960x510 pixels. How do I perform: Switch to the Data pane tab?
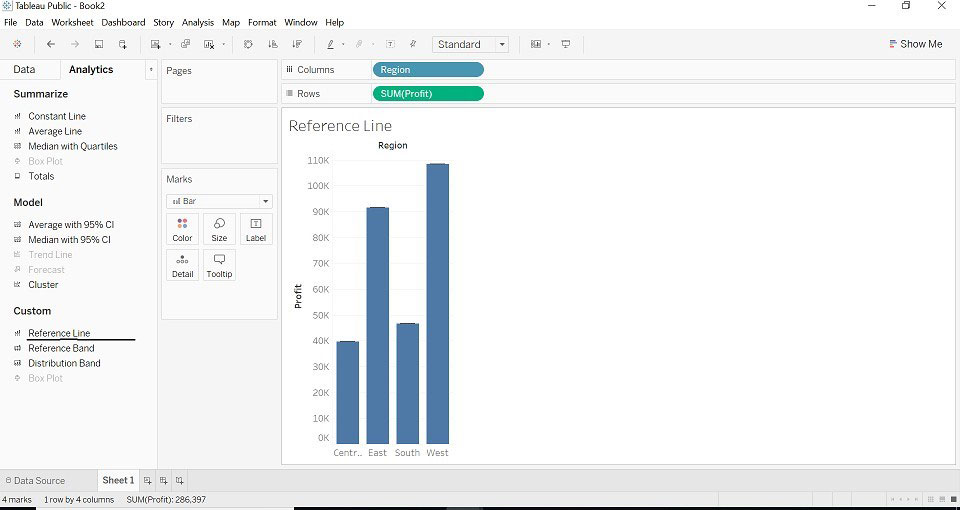pyautogui.click(x=24, y=69)
